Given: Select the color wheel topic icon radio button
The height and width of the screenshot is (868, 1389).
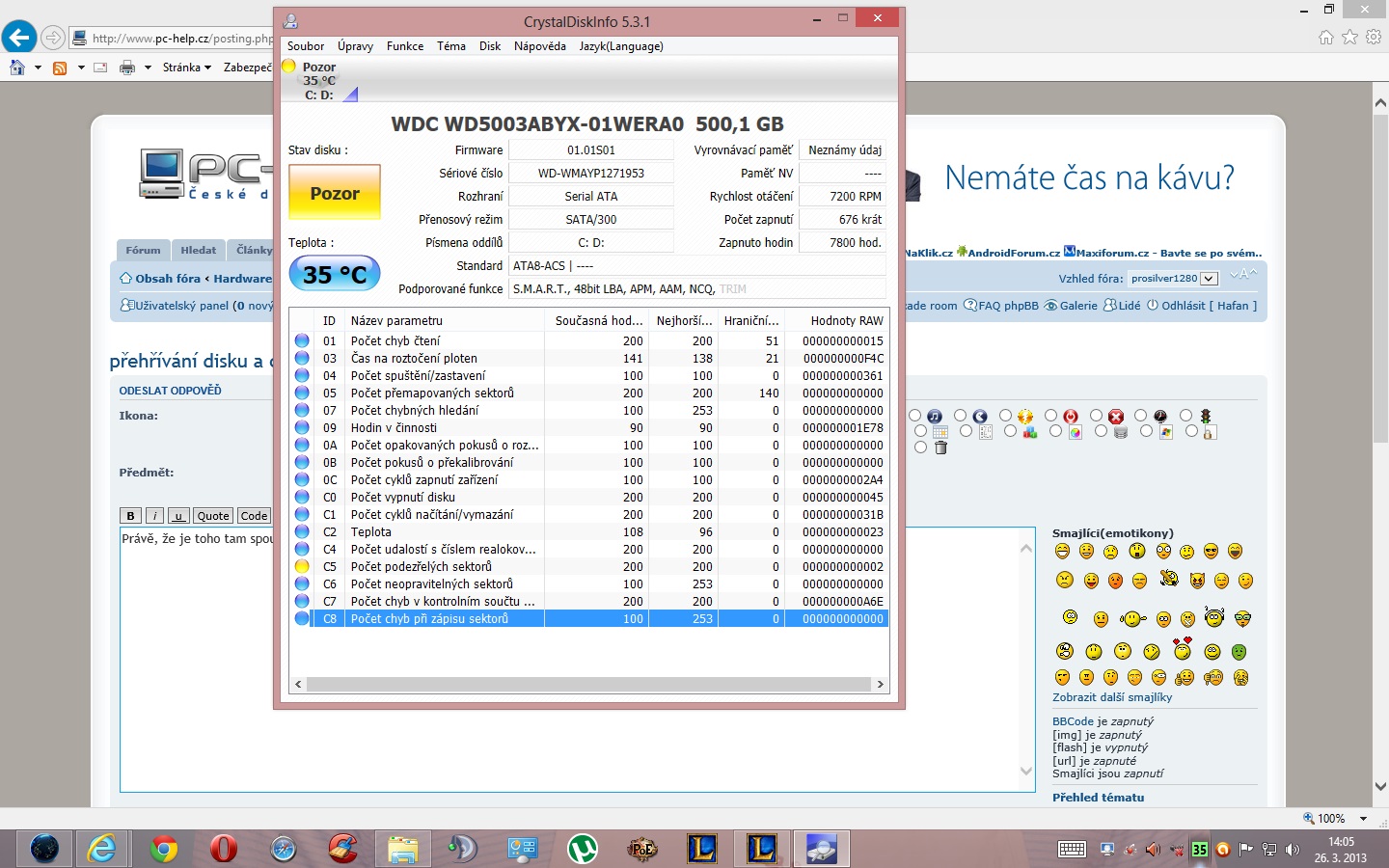Looking at the screenshot, I should click(1056, 431).
